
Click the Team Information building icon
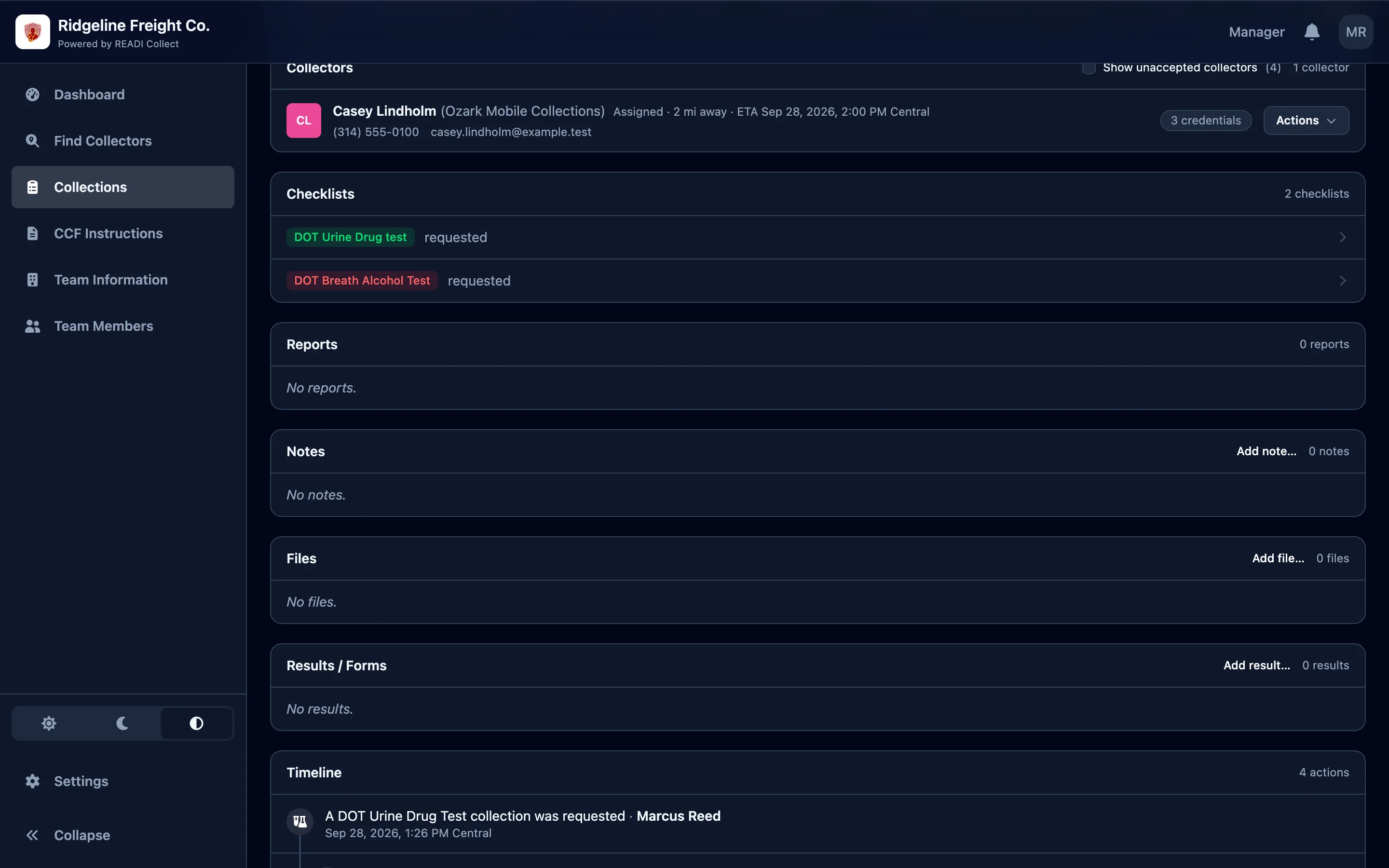[33, 280]
